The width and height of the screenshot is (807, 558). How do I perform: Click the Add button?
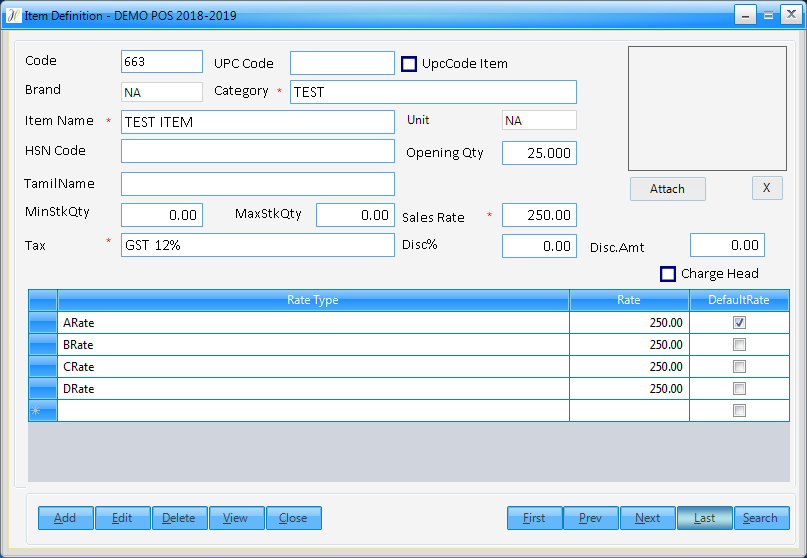point(65,518)
